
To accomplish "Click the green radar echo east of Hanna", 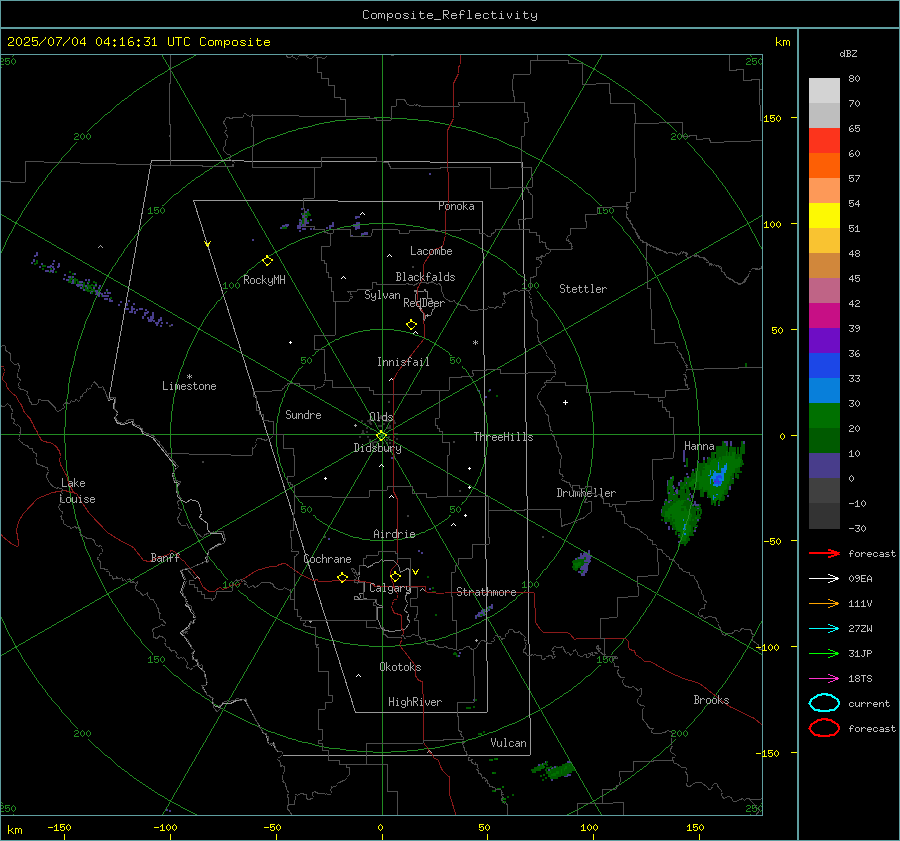I will pos(717,474).
